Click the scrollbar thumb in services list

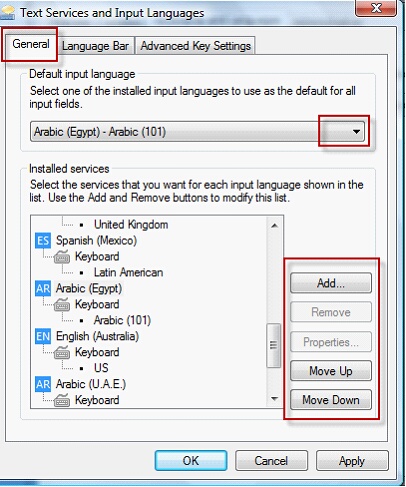click(x=274, y=345)
